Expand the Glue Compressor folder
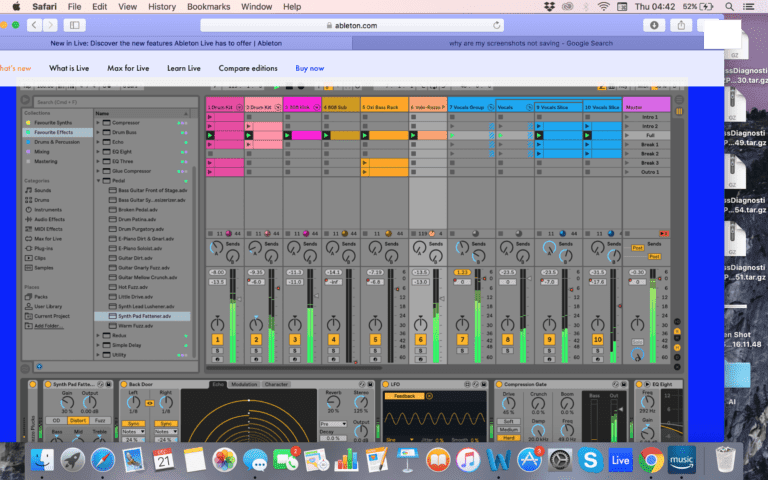The width and height of the screenshot is (768, 480). (x=98, y=171)
